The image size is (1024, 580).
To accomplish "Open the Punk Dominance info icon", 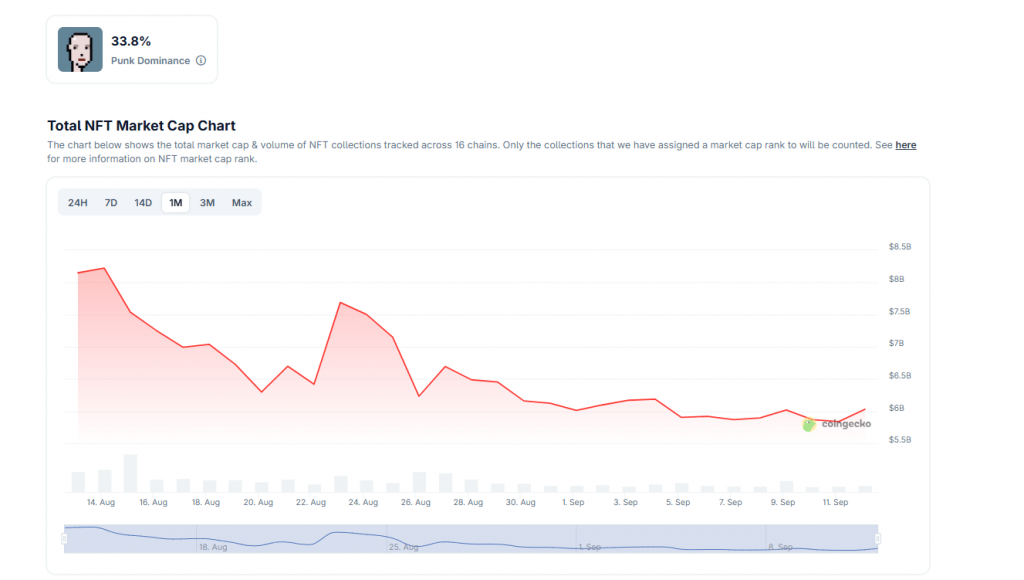I will (200, 60).
